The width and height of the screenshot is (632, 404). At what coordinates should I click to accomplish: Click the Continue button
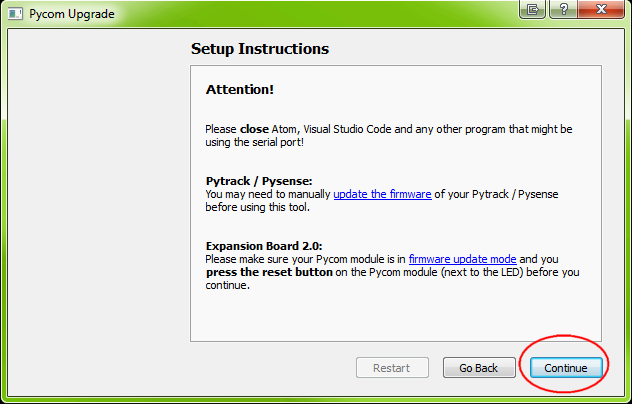point(566,368)
